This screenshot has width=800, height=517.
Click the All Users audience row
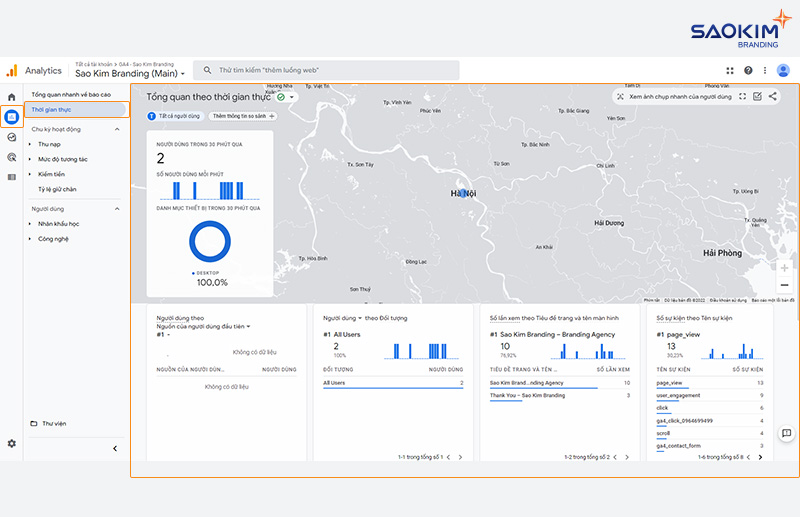pyautogui.click(x=393, y=383)
